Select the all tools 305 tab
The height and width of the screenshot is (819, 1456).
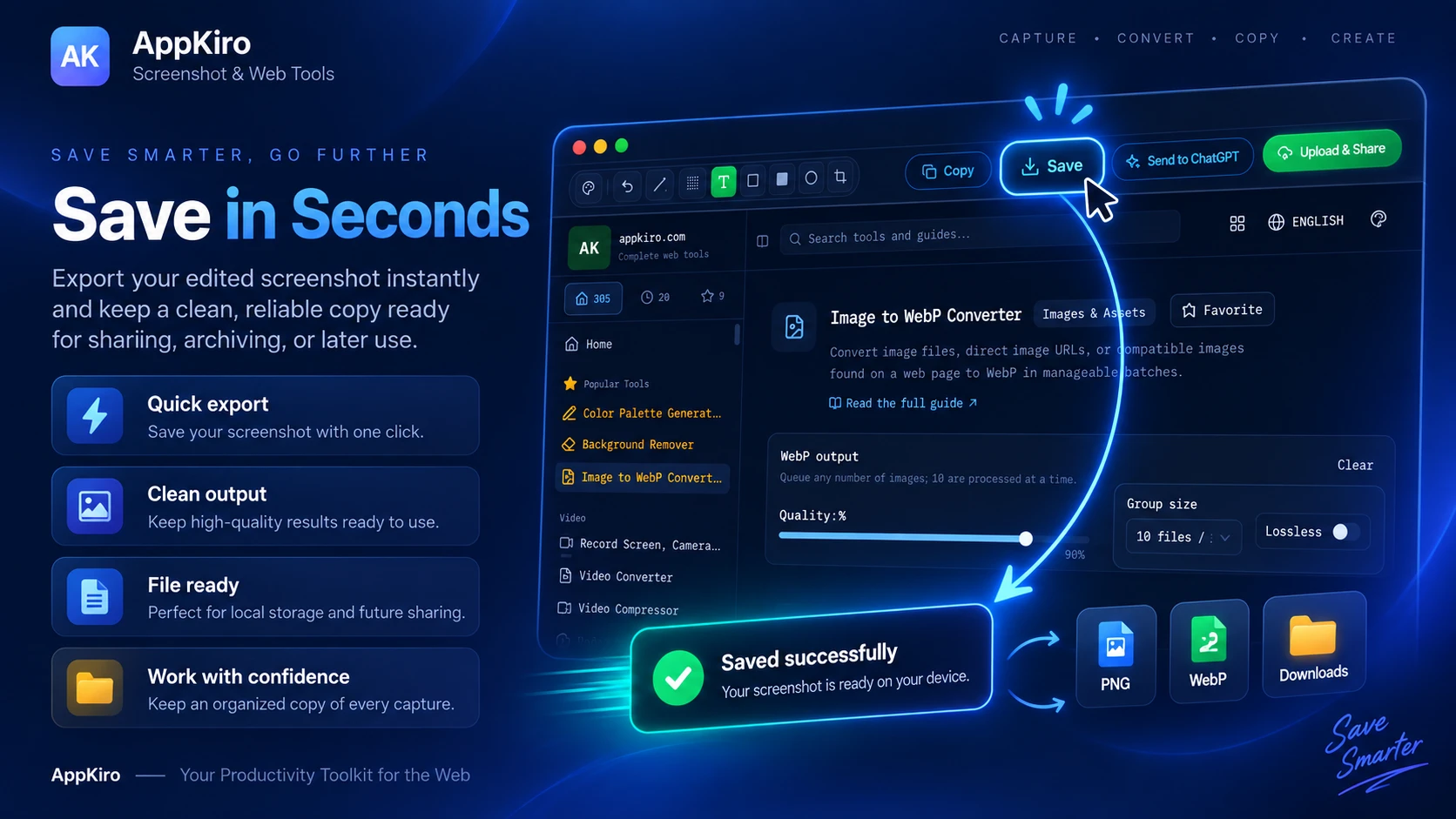coord(593,299)
